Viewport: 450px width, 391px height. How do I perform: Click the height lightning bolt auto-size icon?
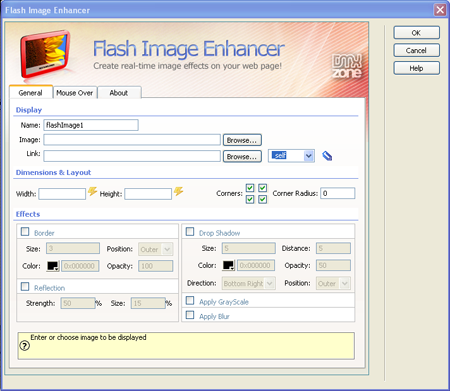click(x=179, y=191)
